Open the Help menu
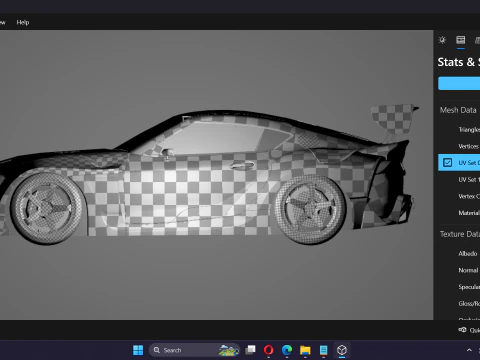480x360 pixels. (x=23, y=22)
